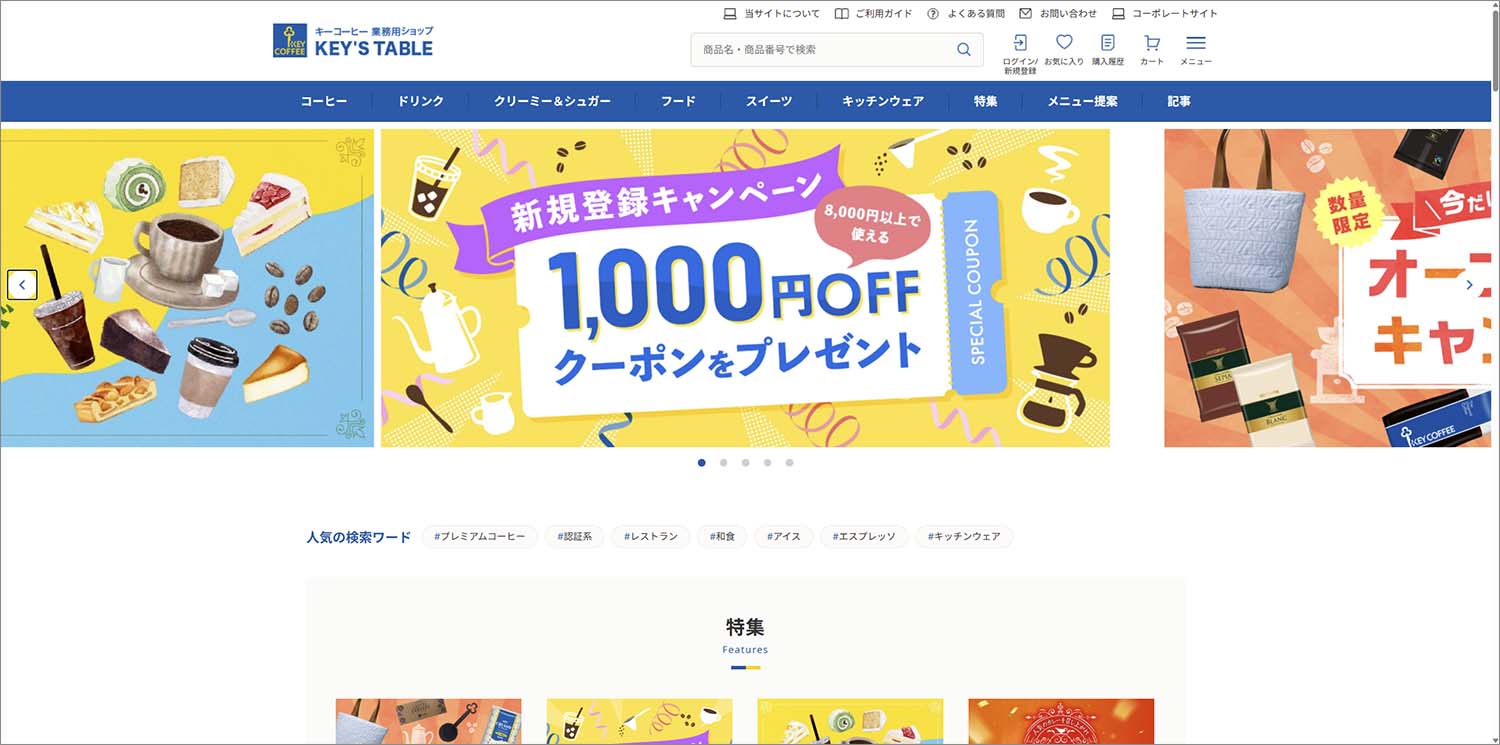
Task: Open the お問い合わせ mail icon link
Action: coord(1058,14)
